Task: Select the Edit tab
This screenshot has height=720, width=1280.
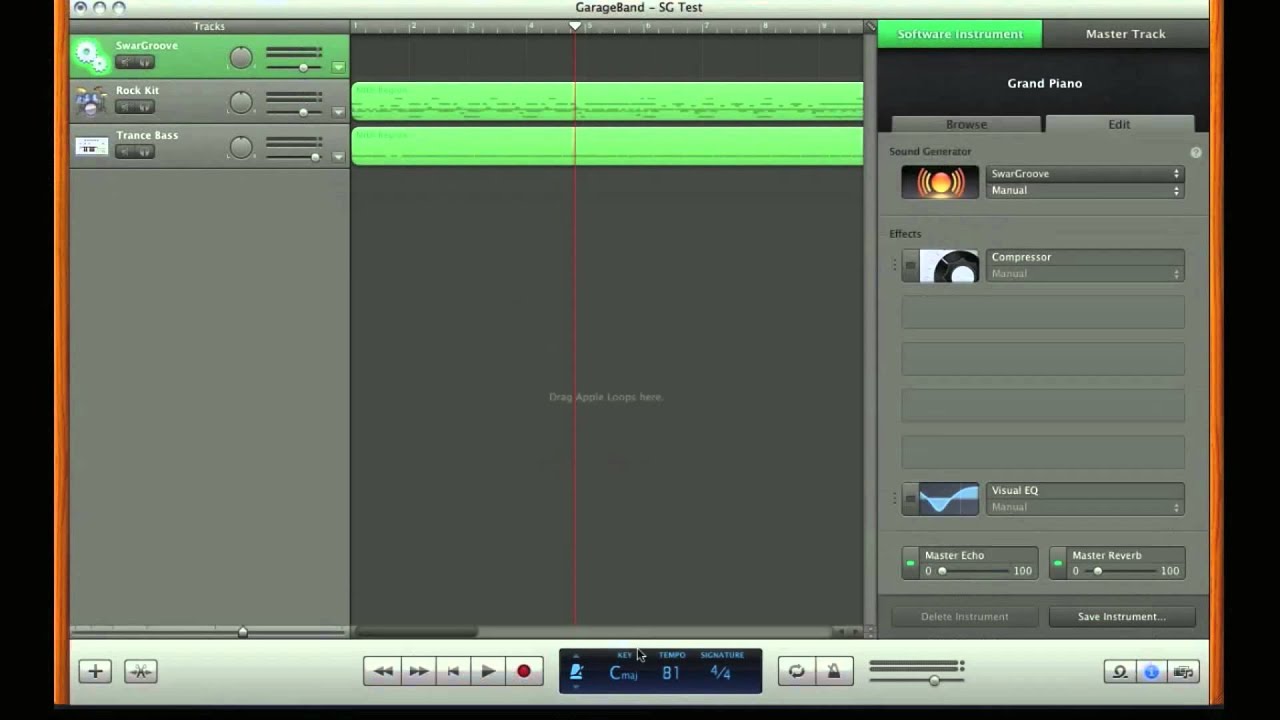Action: [1119, 124]
